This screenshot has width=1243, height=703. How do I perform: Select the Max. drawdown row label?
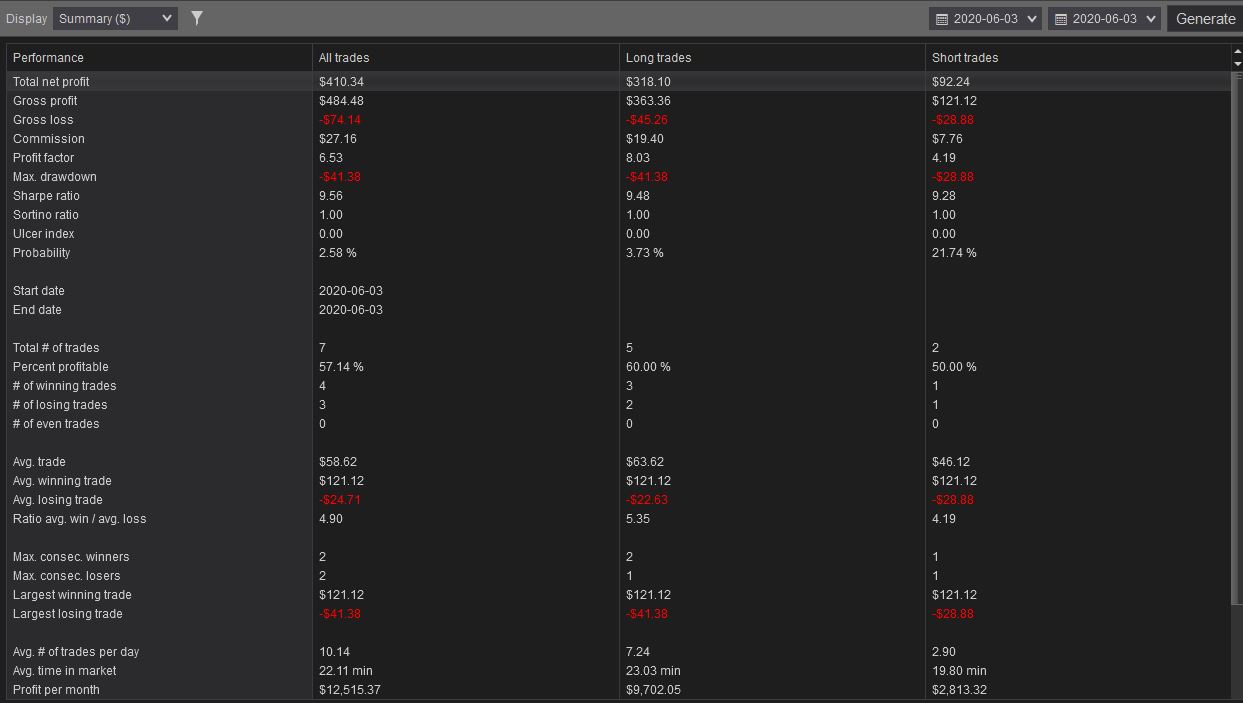point(55,177)
